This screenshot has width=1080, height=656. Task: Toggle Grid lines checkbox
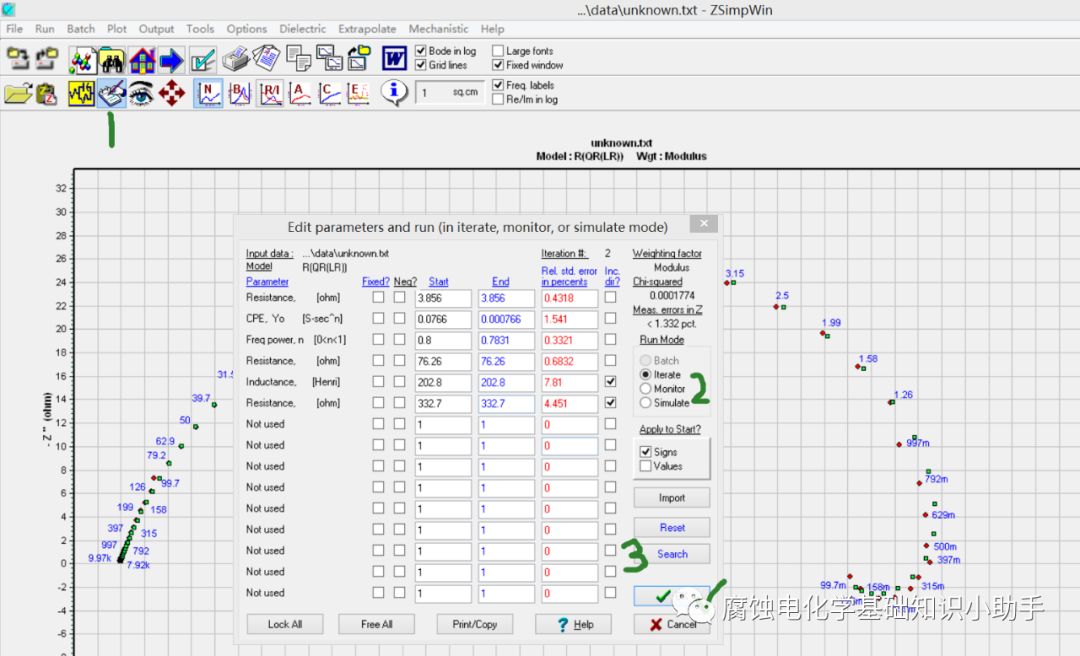click(421, 65)
